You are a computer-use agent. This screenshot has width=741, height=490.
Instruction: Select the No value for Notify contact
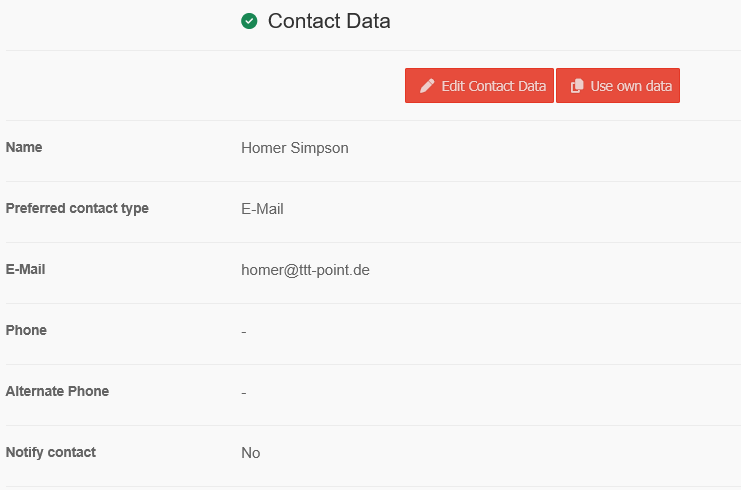pyautogui.click(x=251, y=453)
